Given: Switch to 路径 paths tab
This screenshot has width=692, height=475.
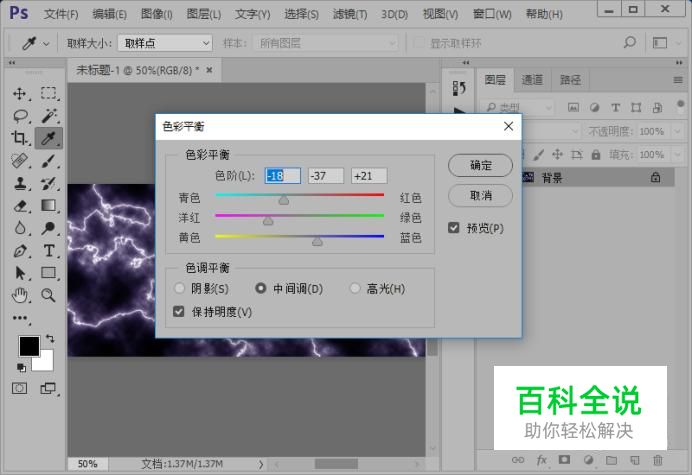Looking at the screenshot, I should (x=570, y=80).
